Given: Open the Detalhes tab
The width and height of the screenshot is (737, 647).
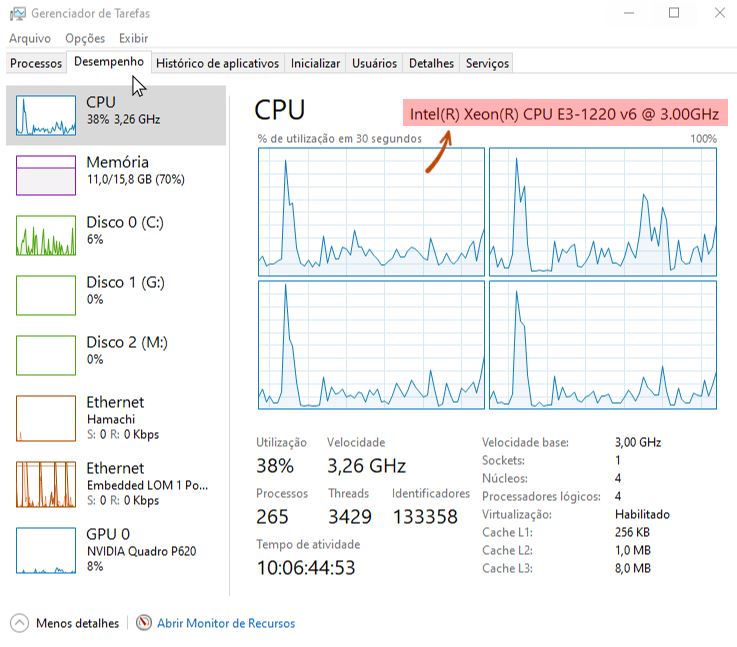Looking at the screenshot, I should (431, 63).
